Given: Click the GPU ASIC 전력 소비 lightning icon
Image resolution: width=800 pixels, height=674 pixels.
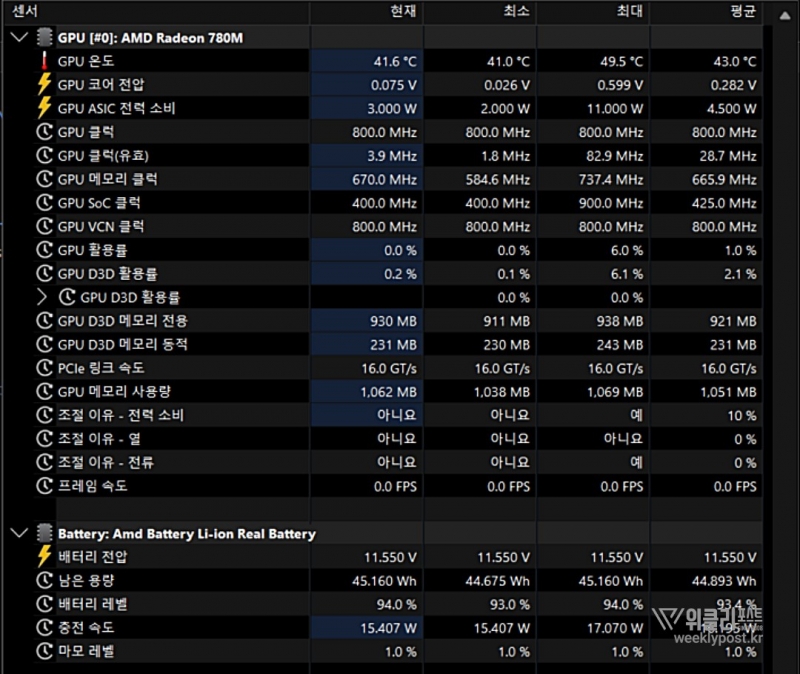Looking at the screenshot, I should (44, 108).
